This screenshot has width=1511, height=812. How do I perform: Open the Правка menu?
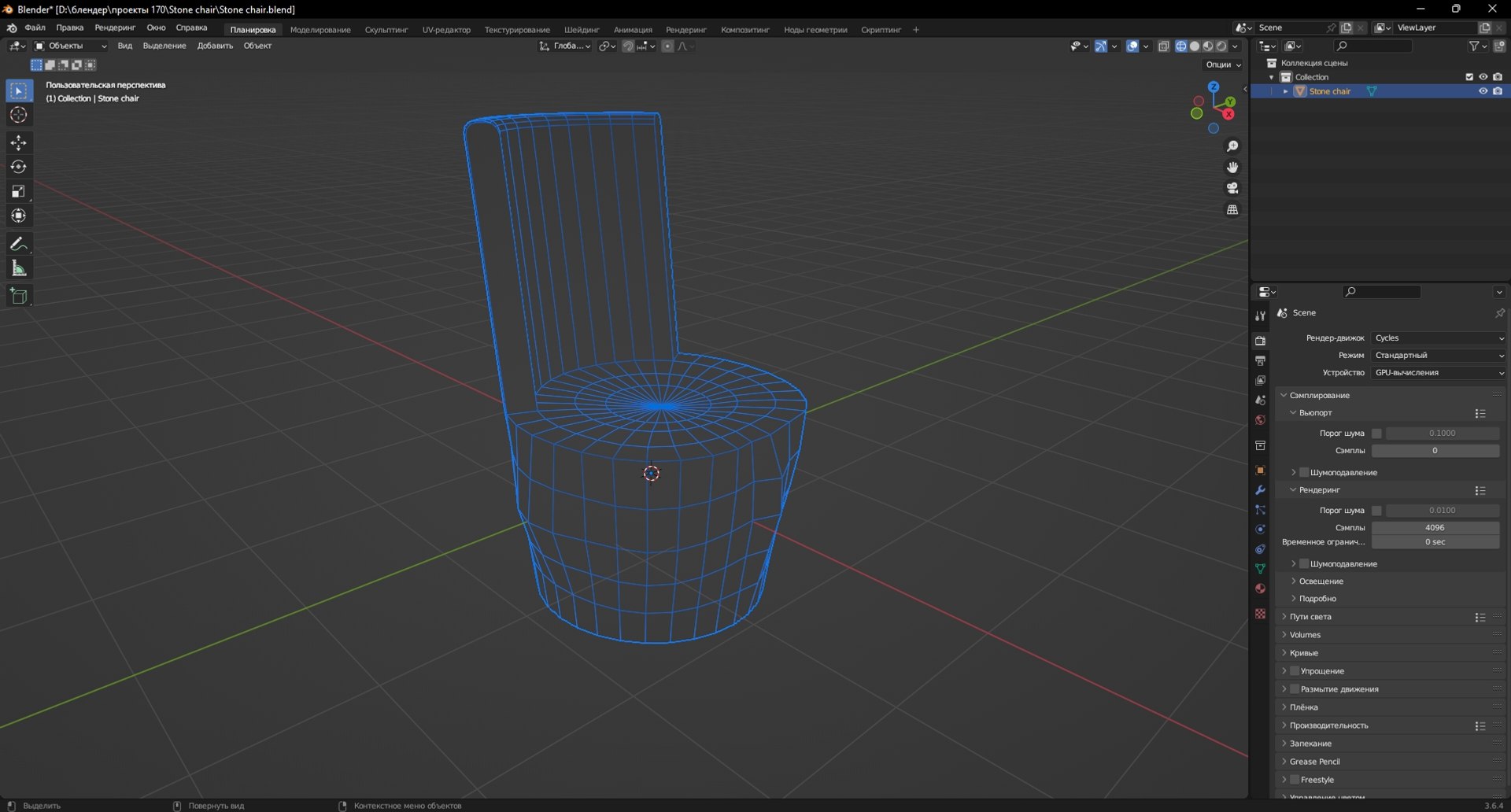70,28
